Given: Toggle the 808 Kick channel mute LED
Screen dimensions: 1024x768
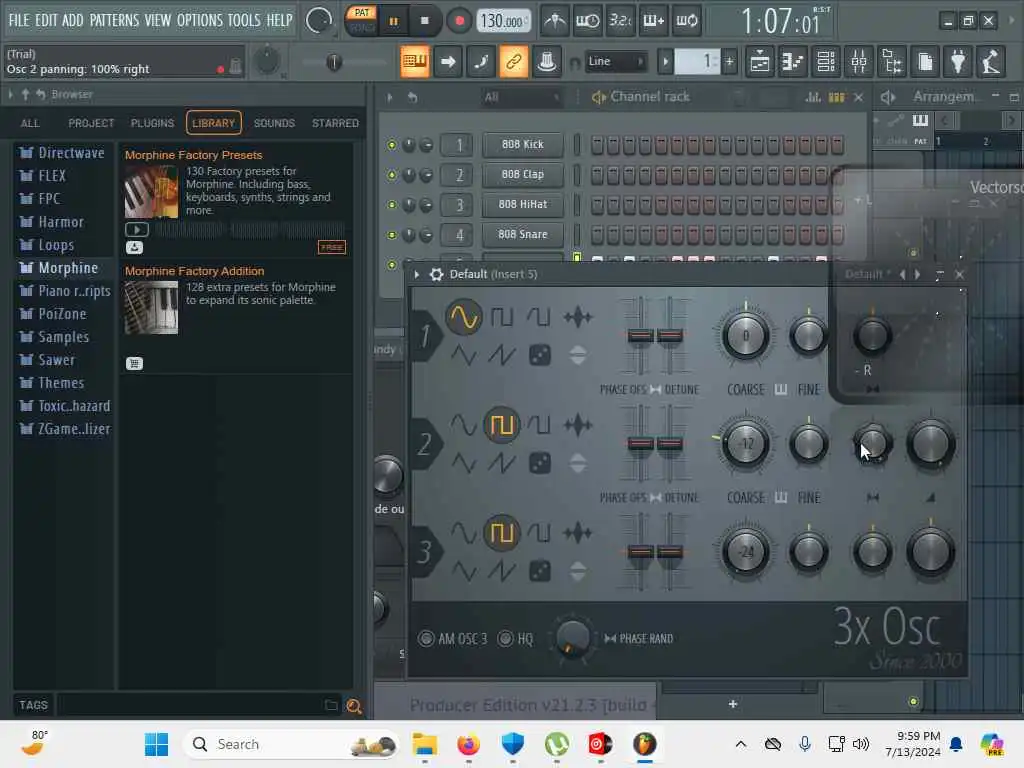Looking at the screenshot, I should [392, 145].
